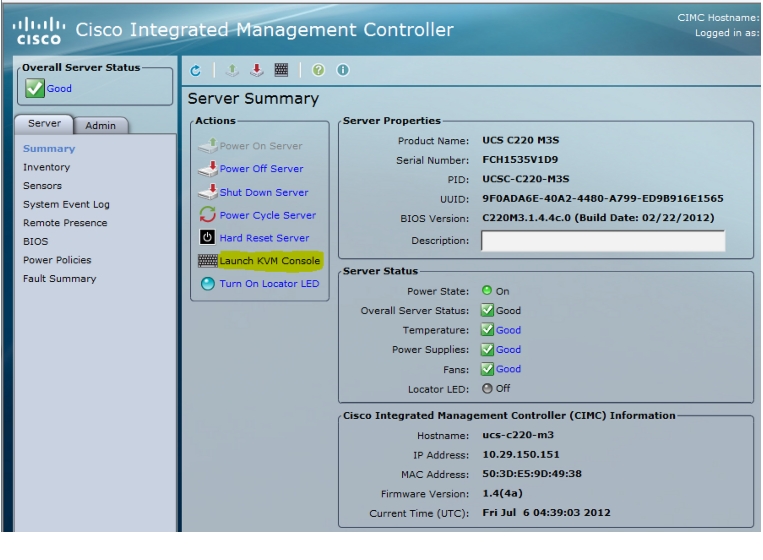763x560 pixels.
Task: Click the Logged in as label
Action: 727,33
